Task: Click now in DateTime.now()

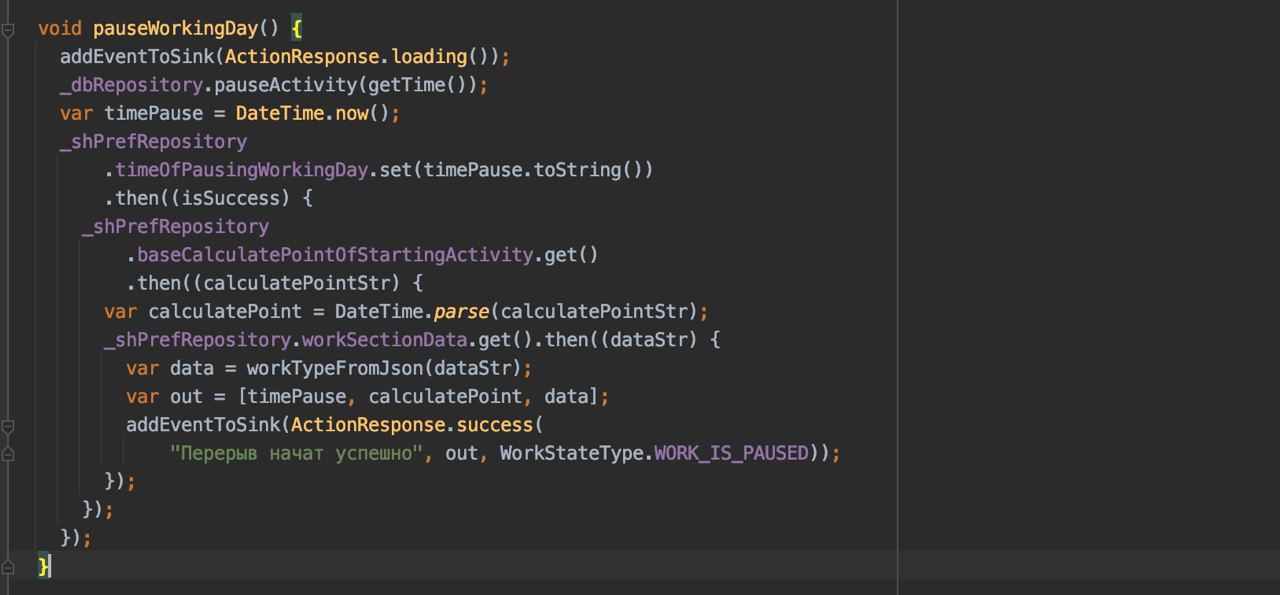Action: point(352,113)
